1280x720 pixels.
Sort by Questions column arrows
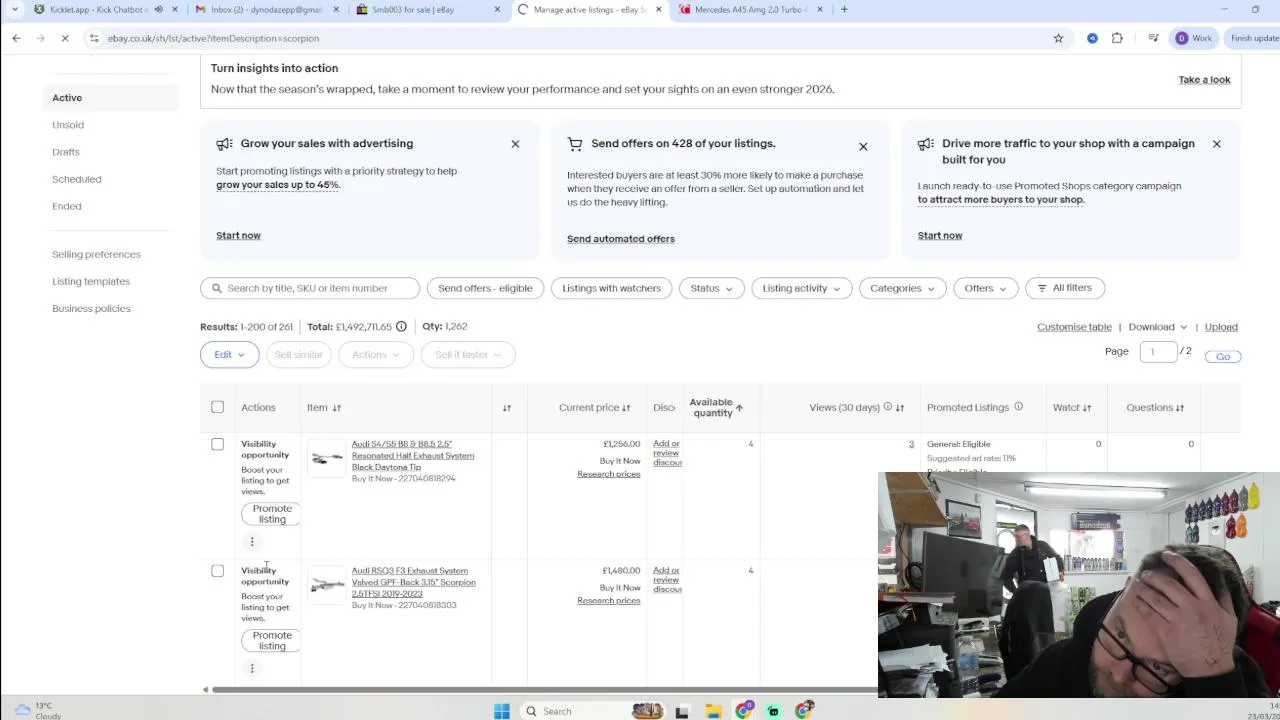[1180, 408]
